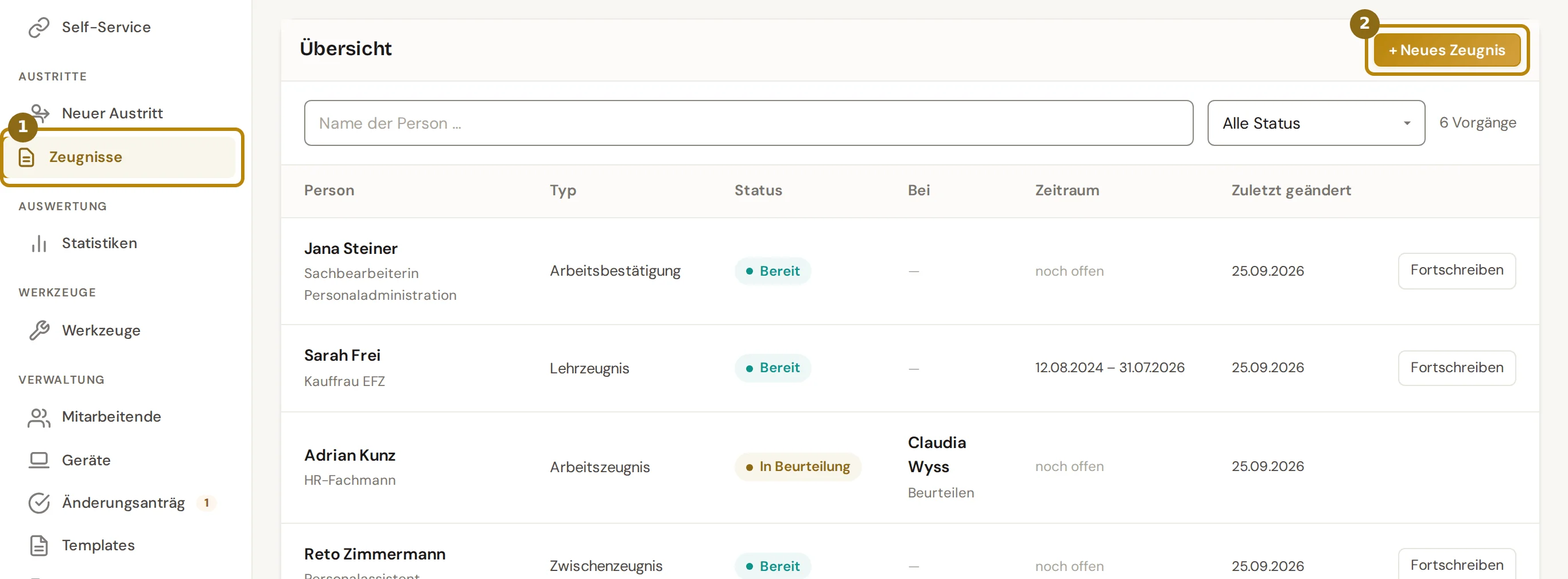Click Fortschreiben for Jana Steiner
1568x579 pixels.
point(1457,271)
